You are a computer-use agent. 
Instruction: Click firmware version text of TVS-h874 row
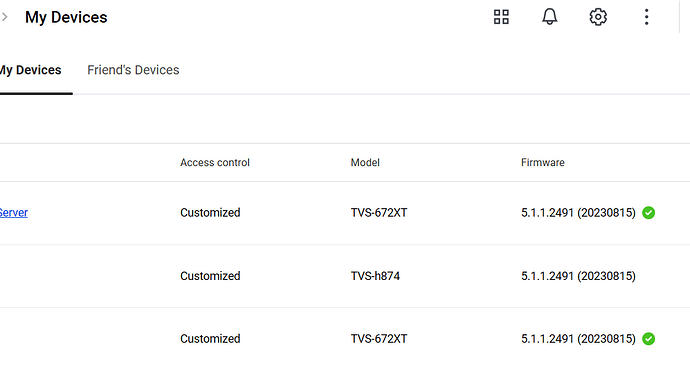pos(578,276)
